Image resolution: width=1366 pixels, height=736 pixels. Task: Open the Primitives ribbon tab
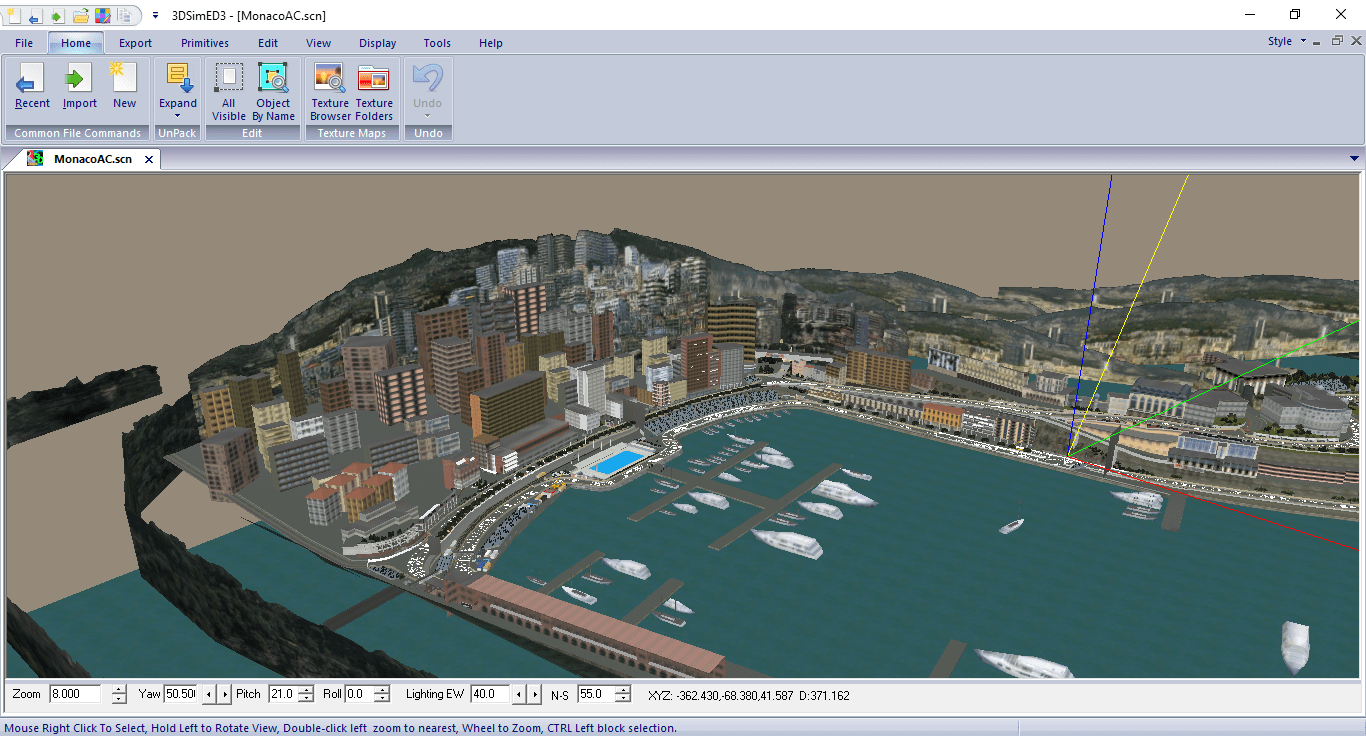click(x=205, y=43)
